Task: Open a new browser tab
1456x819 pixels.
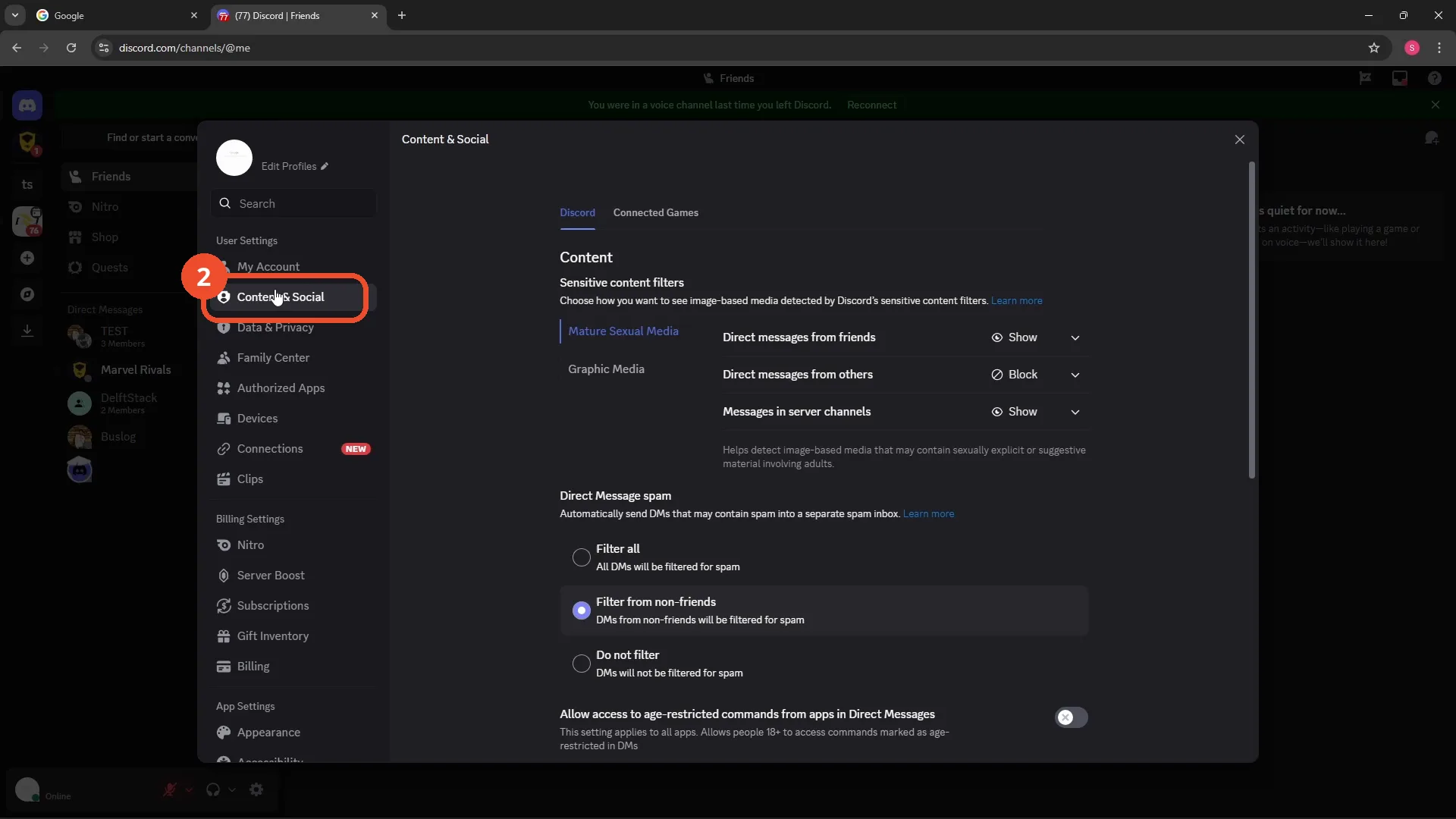Action: [402, 15]
